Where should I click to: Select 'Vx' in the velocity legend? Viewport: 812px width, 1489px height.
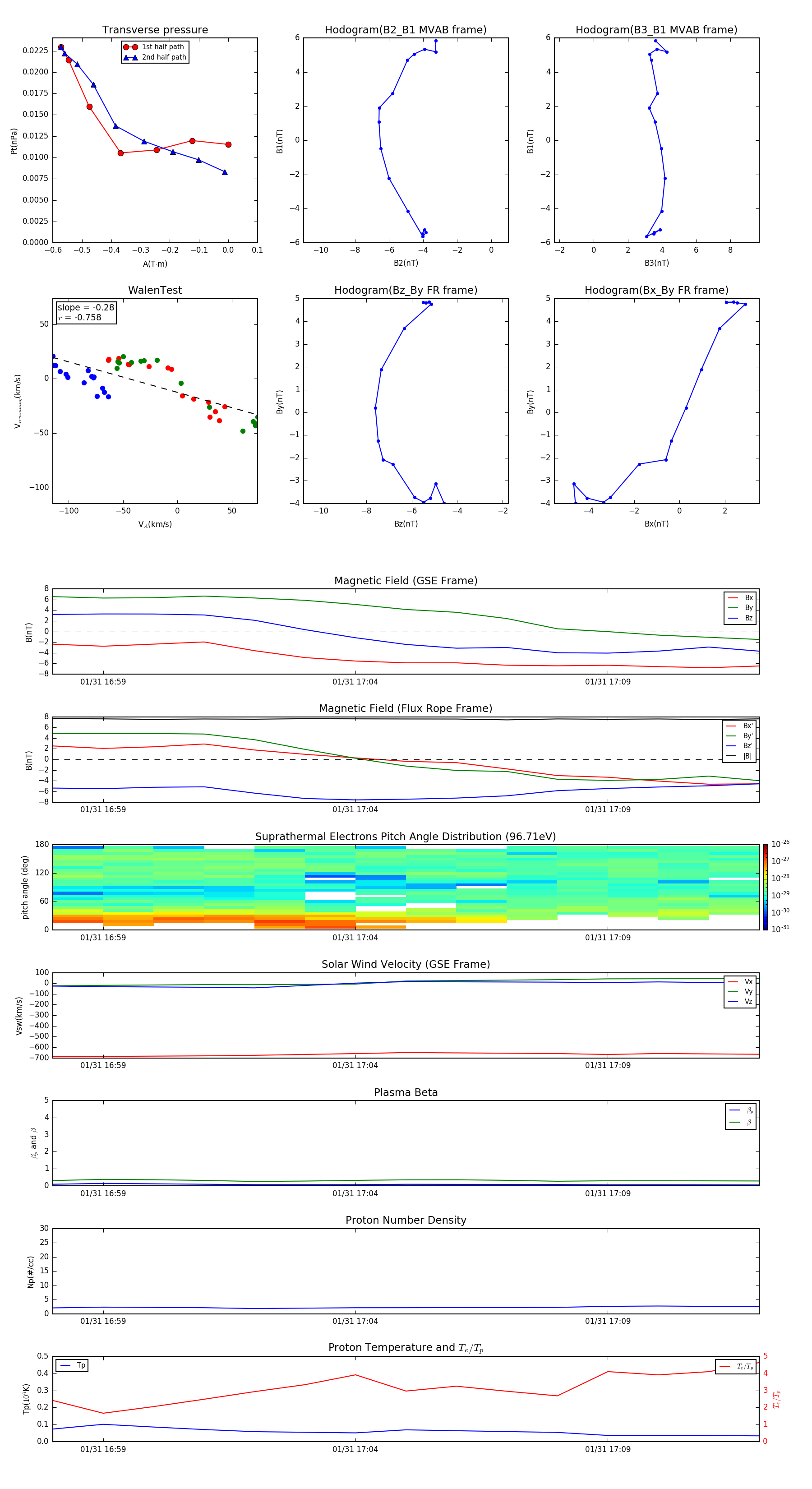pos(740,981)
